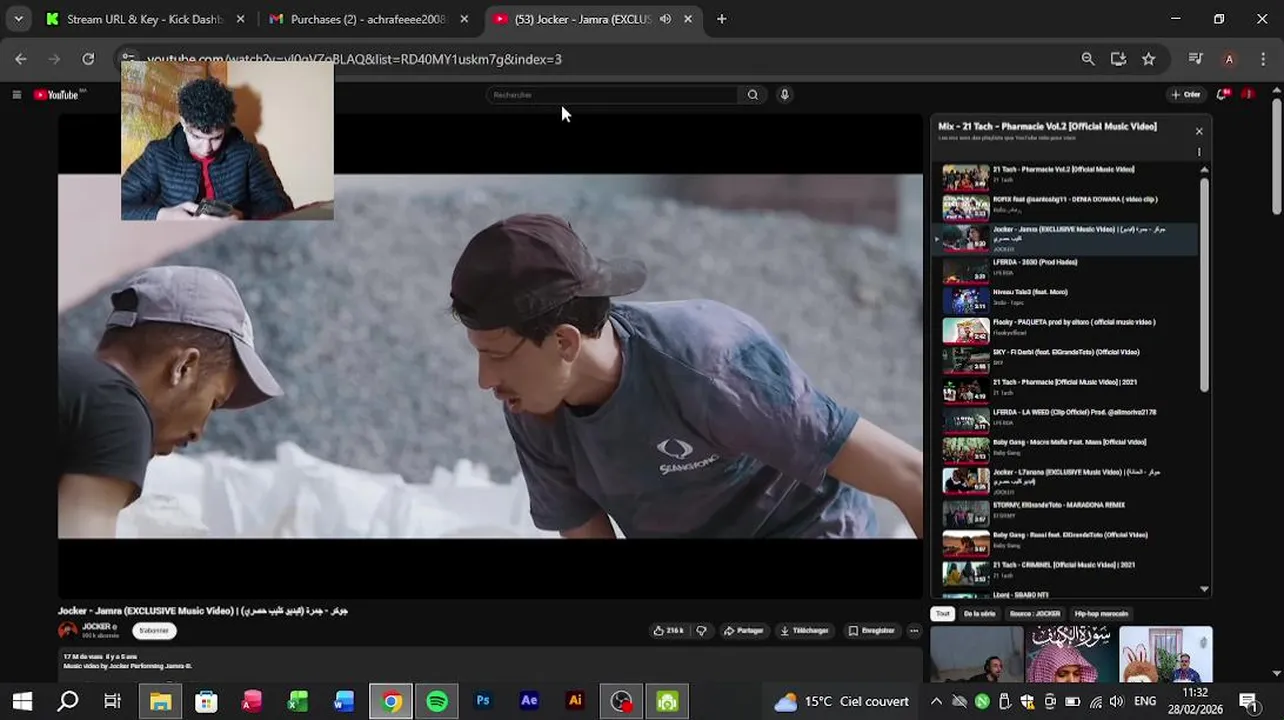Viewport: 1284px width, 720px height.
Task: Open the JOCKER channel avatar
Action: pos(67,631)
